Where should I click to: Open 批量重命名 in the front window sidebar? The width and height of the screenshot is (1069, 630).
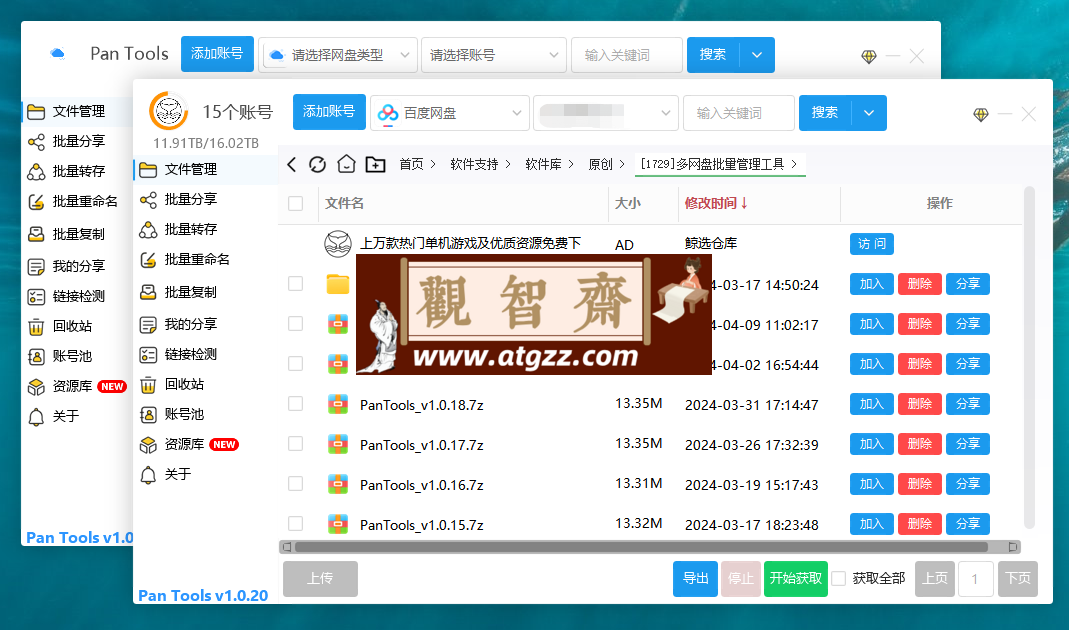coord(196,259)
